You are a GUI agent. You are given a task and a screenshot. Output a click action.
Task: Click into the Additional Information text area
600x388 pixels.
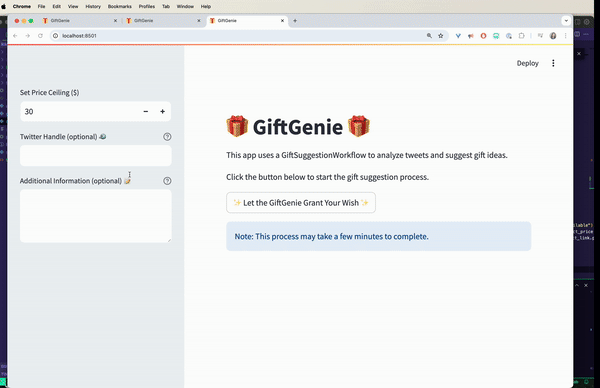tap(96, 216)
